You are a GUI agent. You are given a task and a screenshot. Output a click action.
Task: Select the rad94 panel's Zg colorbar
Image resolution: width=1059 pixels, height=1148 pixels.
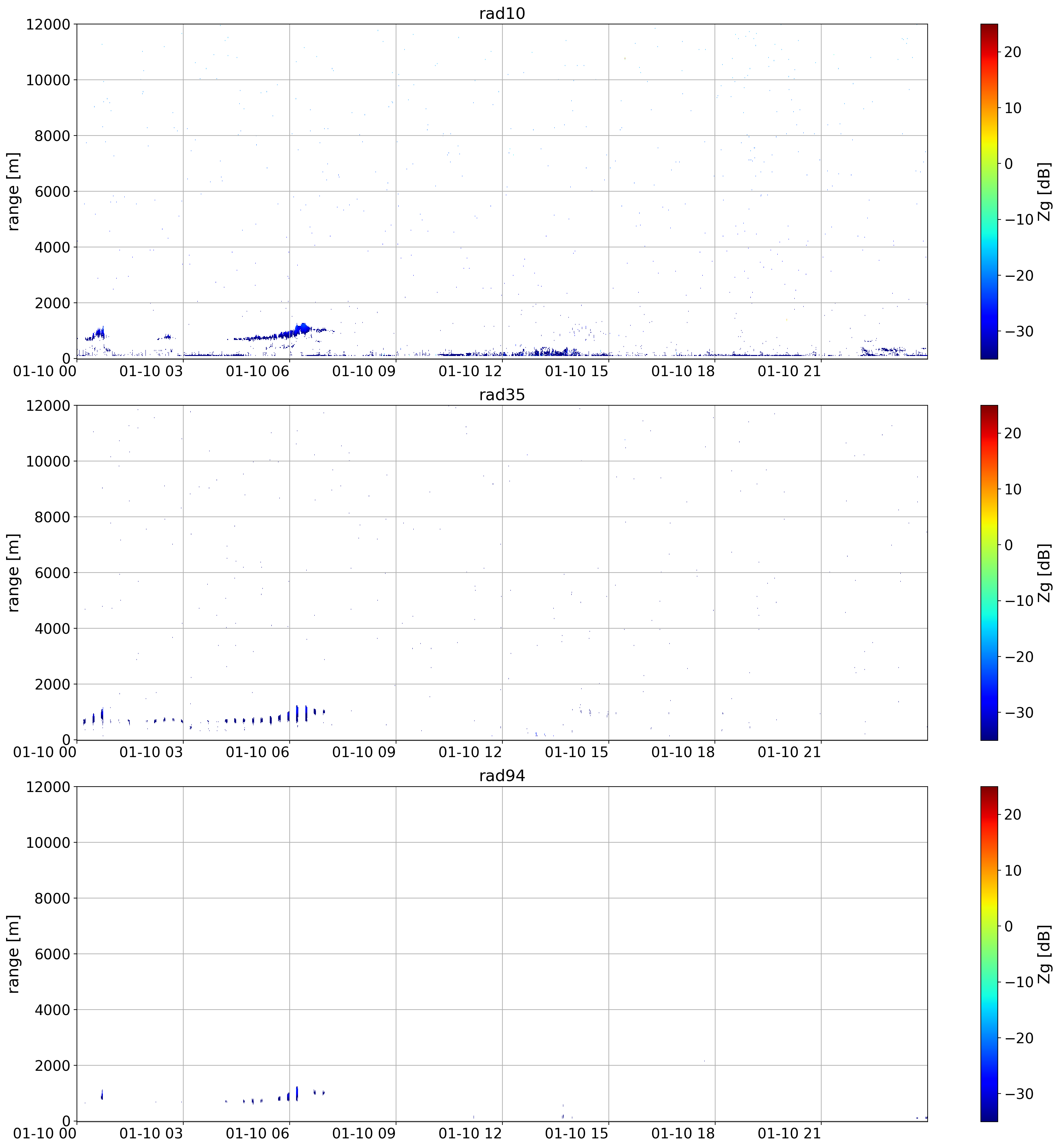[x=989, y=954]
